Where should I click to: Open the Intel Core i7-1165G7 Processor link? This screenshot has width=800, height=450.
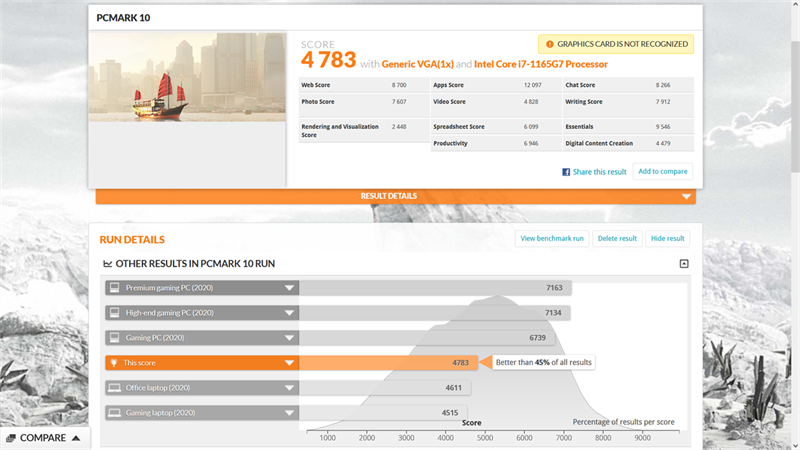click(x=541, y=64)
